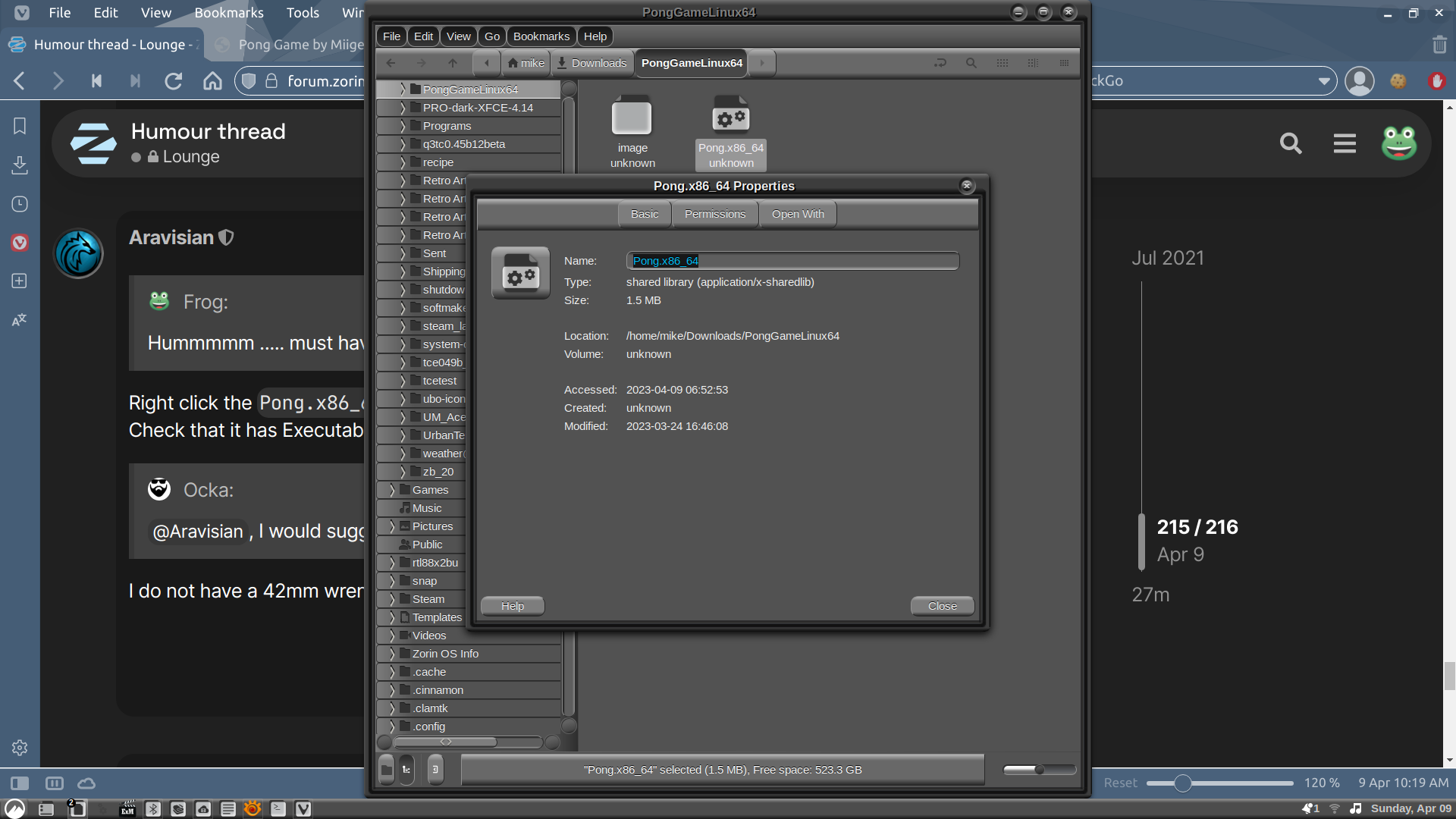Click the Name field in Properties dialog
Viewport: 1456px width, 819px height.
(x=792, y=261)
